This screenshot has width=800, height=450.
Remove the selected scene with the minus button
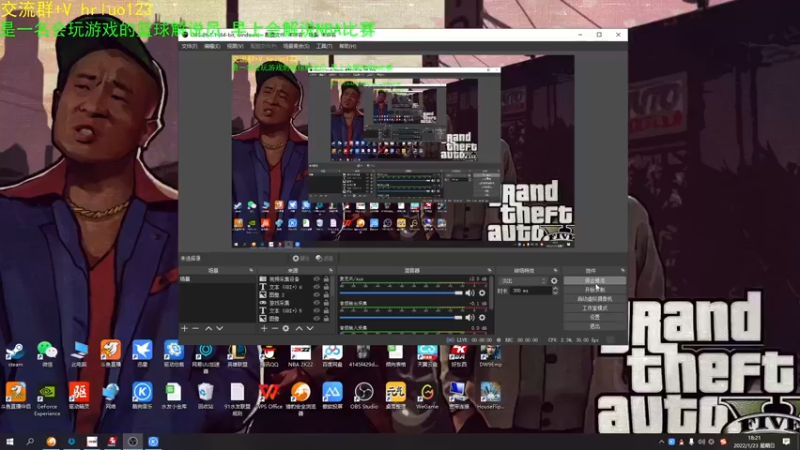[x=195, y=329]
